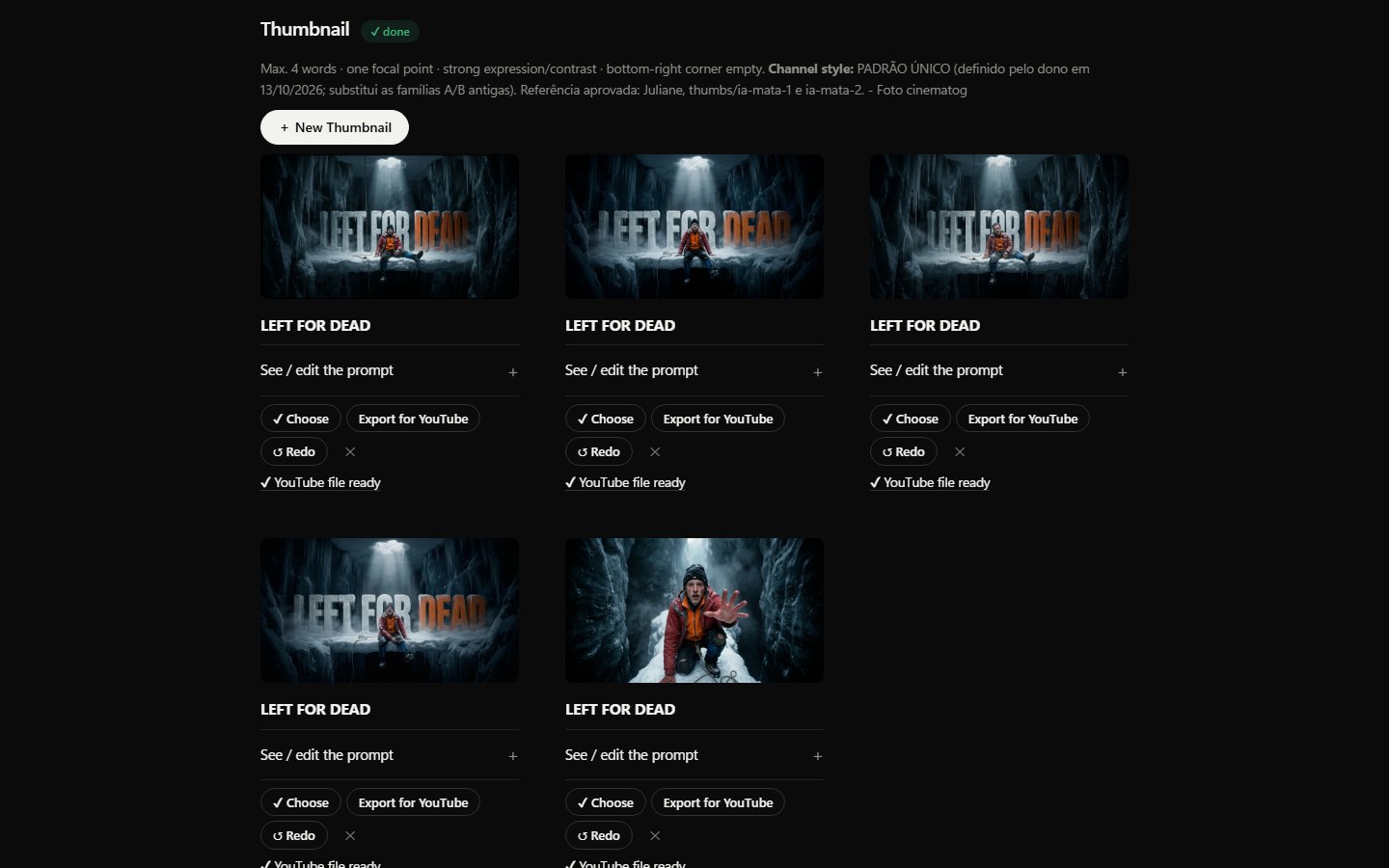
Task: Click LEFT FOR DEAD title under climber close-up
Action: point(620,710)
